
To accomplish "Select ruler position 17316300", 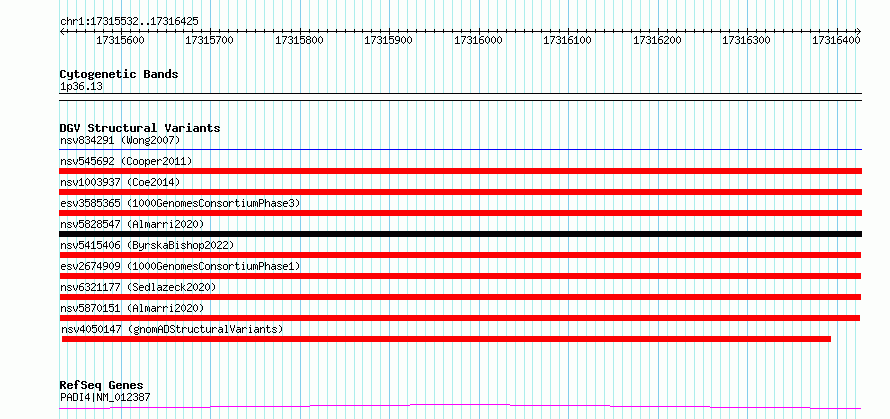I will 746,40.
